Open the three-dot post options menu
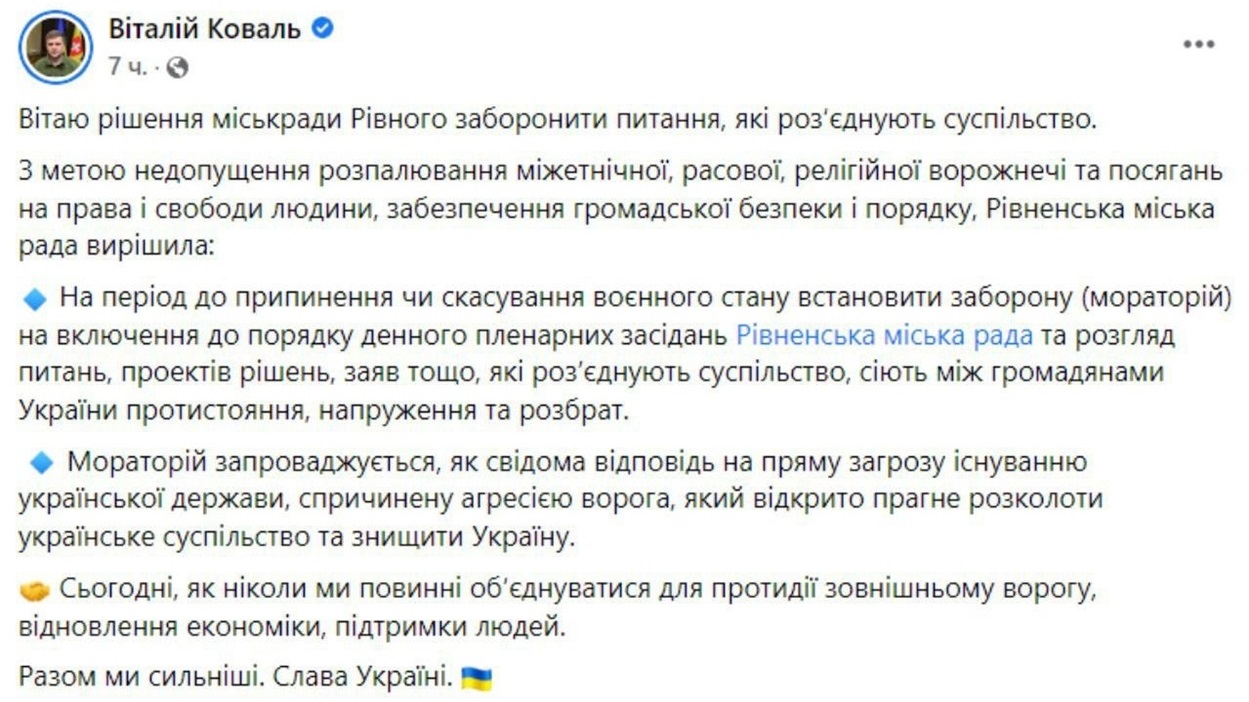 pos(1198,45)
